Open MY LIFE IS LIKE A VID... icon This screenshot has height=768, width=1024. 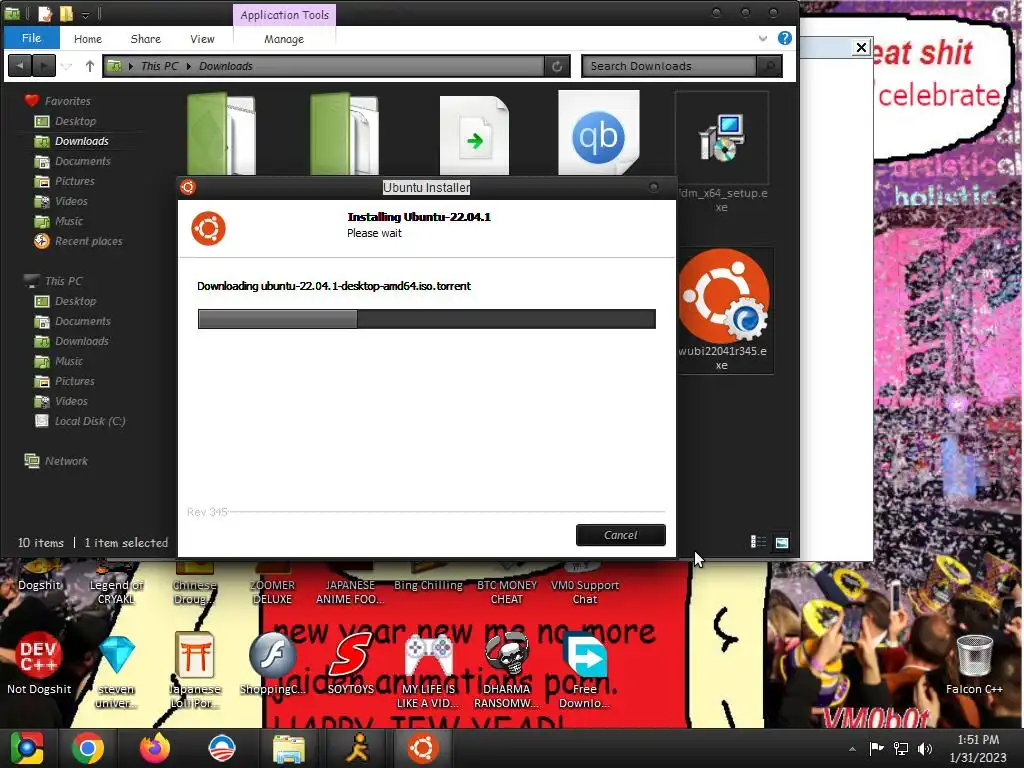(428, 670)
